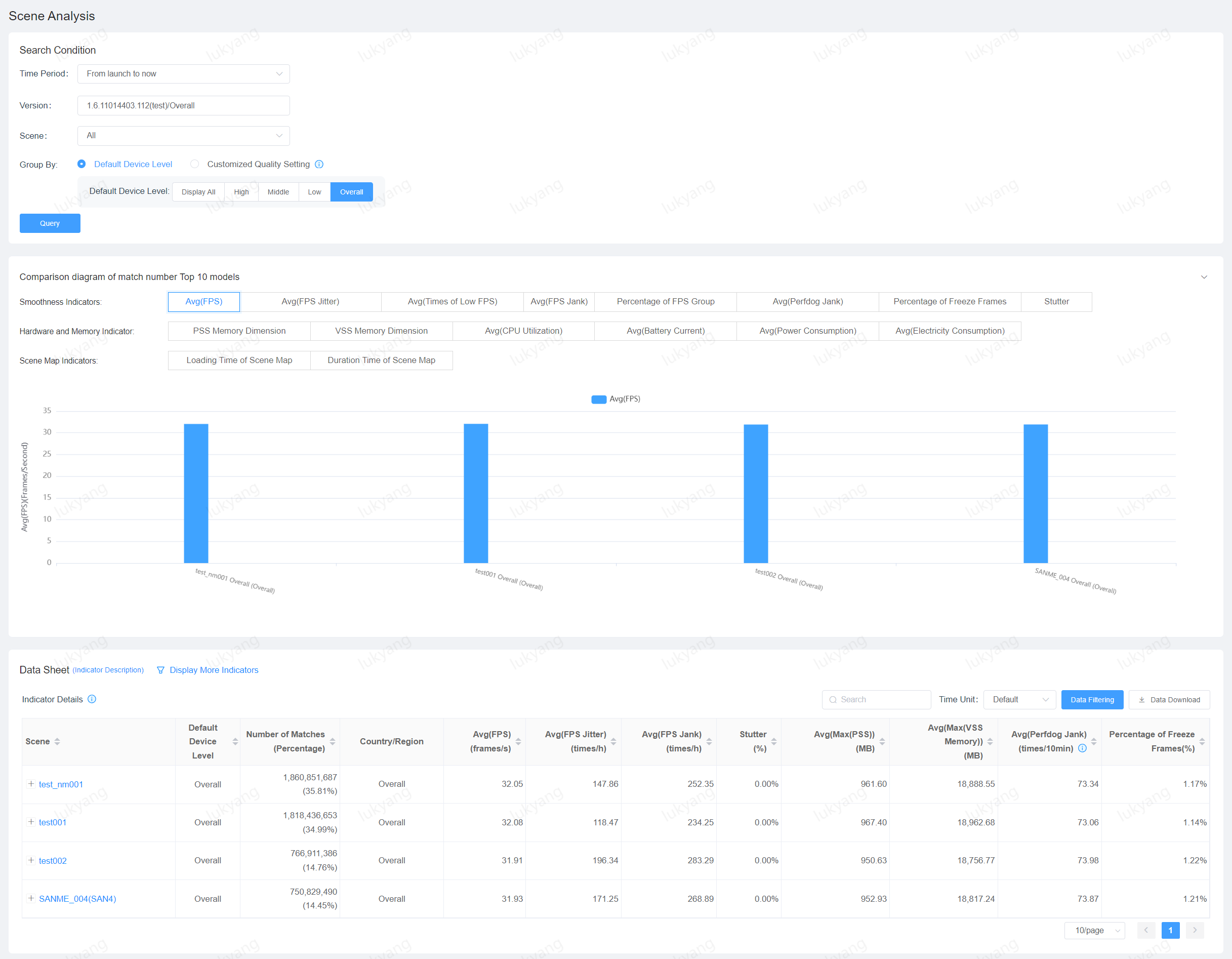Select Customized Quality Setting radio option
This screenshot has width=1232, height=959.
coord(194,164)
